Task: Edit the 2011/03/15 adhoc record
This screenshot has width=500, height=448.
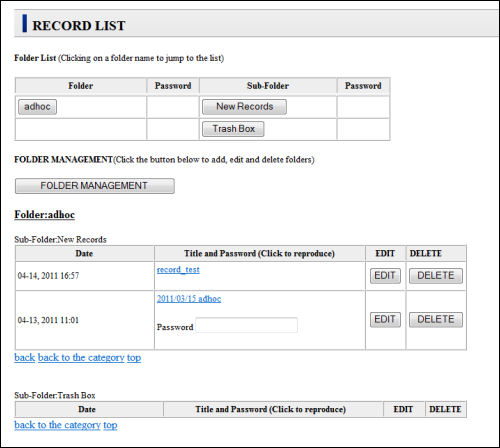Action: (x=385, y=320)
